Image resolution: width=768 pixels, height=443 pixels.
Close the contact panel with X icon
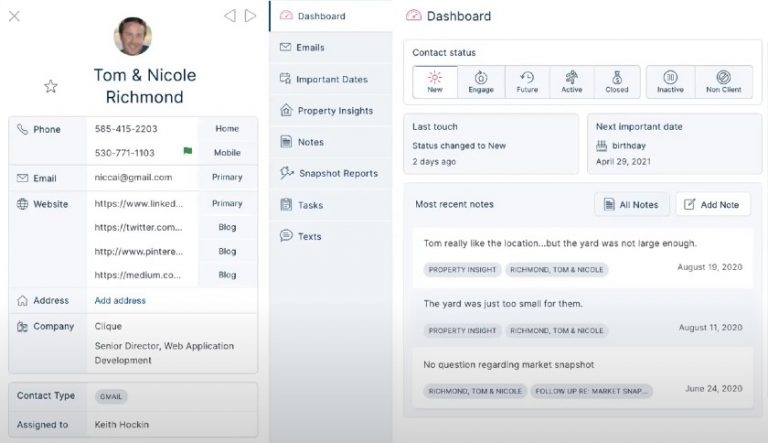[14, 16]
